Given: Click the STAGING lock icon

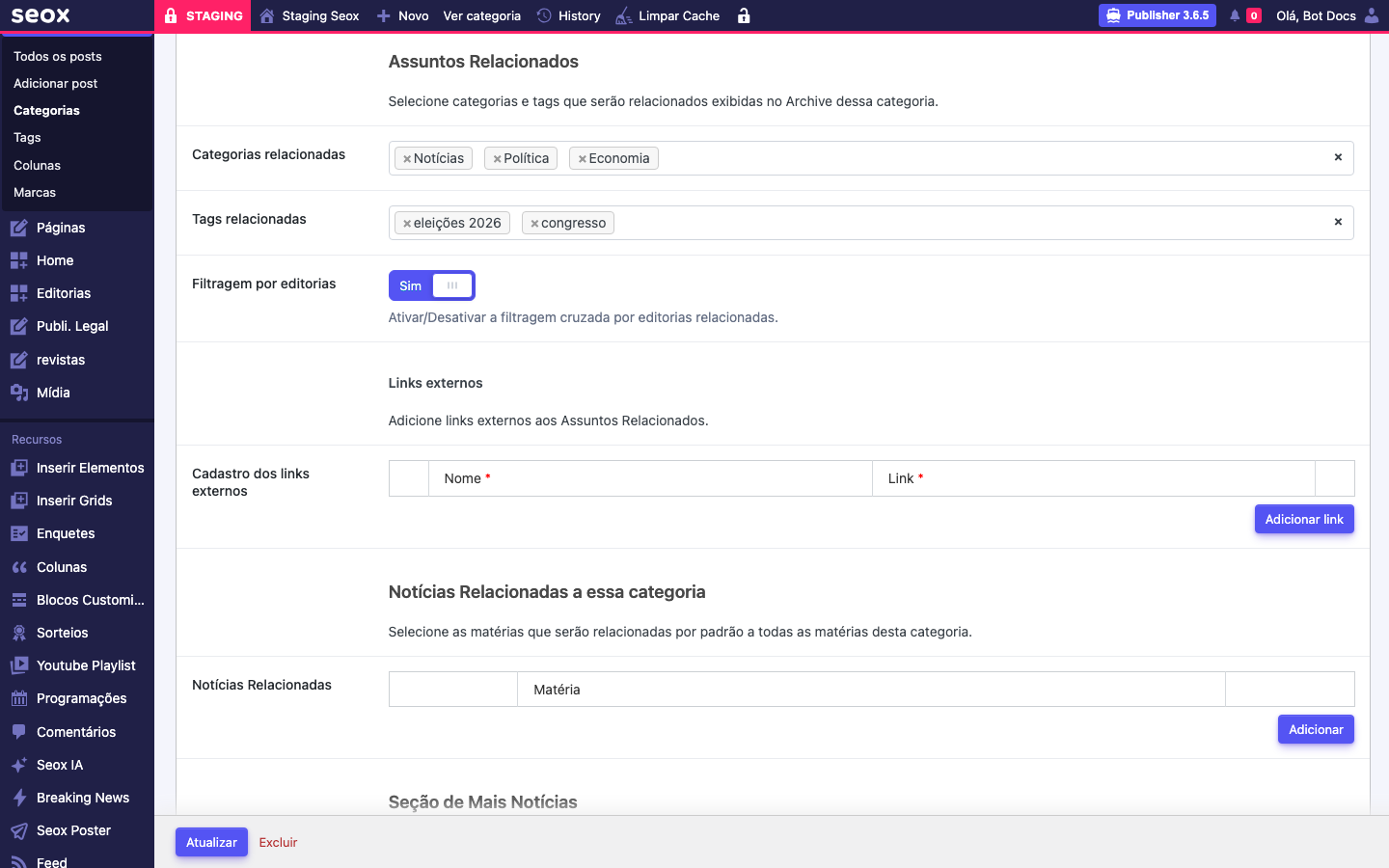Looking at the screenshot, I should pyautogui.click(x=171, y=15).
